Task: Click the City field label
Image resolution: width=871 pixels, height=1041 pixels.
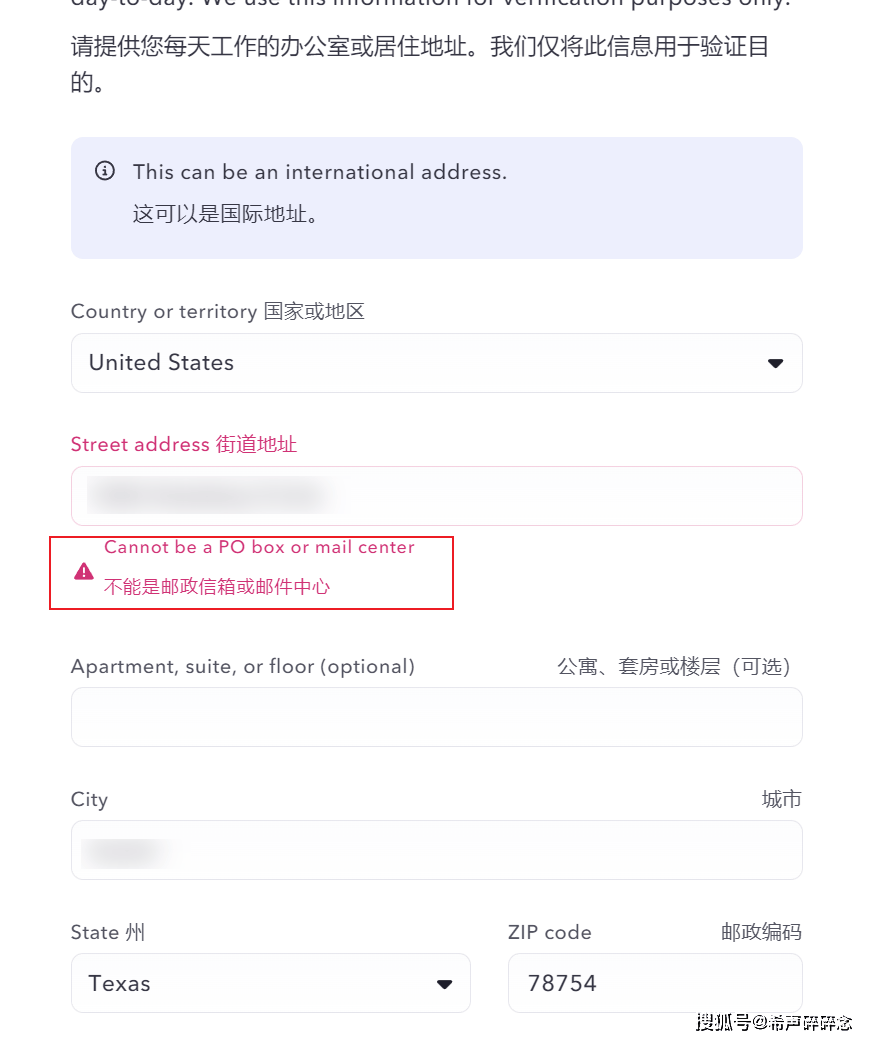Action: click(89, 800)
